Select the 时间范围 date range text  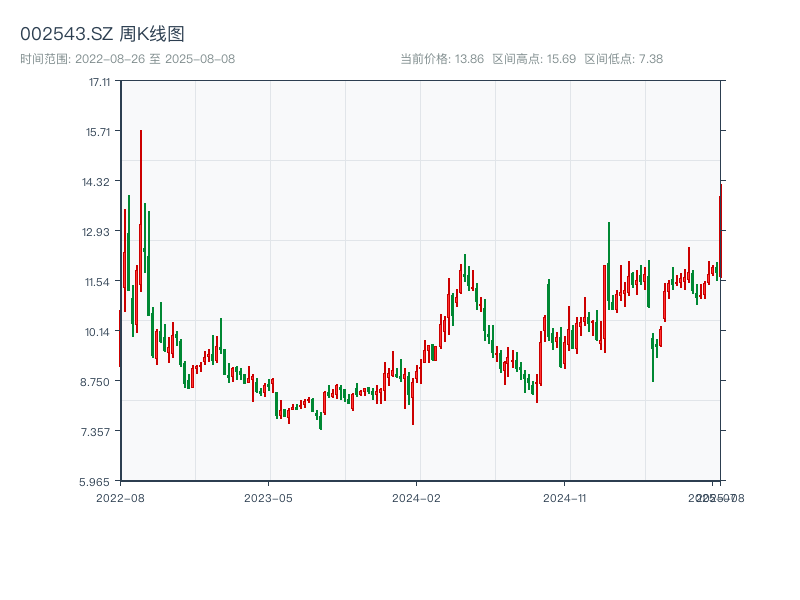(127, 59)
